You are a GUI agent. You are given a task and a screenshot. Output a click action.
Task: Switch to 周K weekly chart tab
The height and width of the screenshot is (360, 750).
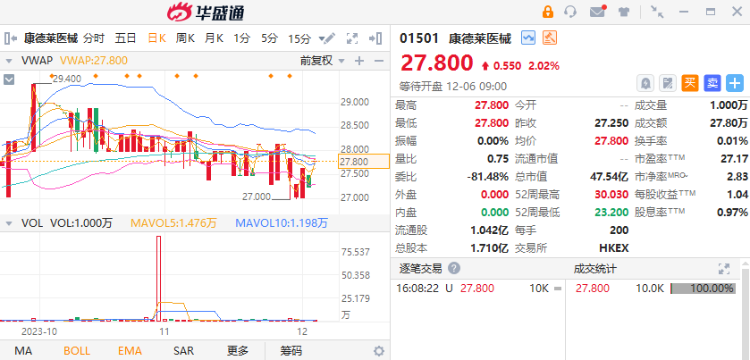point(185,38)
